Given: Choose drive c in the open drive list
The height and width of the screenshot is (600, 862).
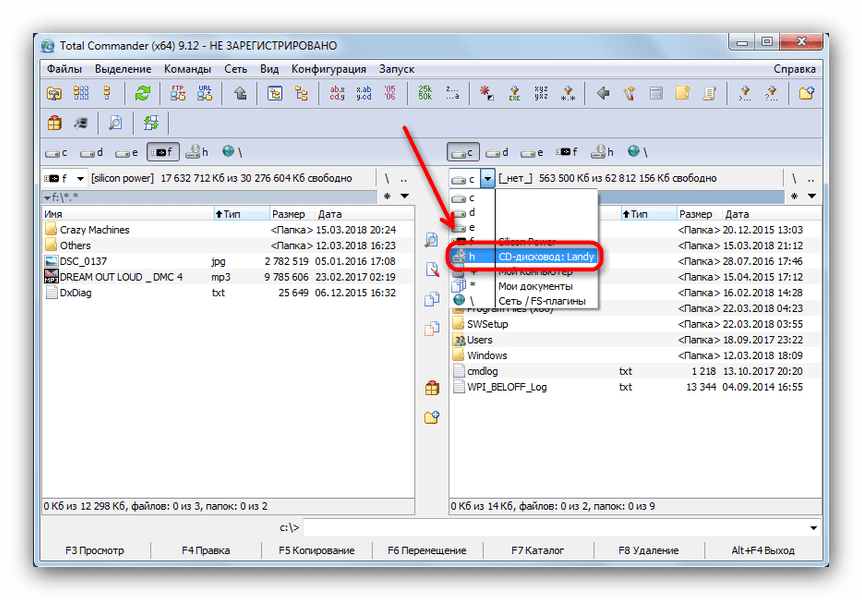Looking at the screenshot, I should [x=524, y=197].
